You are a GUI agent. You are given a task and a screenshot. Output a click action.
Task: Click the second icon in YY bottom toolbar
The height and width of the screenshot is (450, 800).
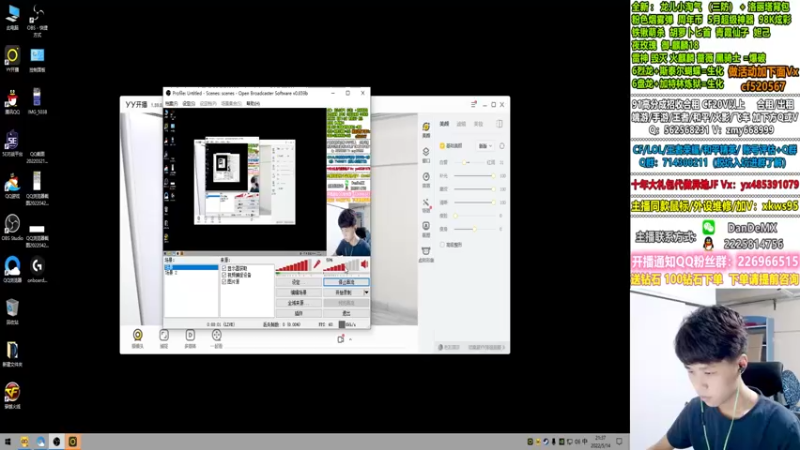point(164,338)
